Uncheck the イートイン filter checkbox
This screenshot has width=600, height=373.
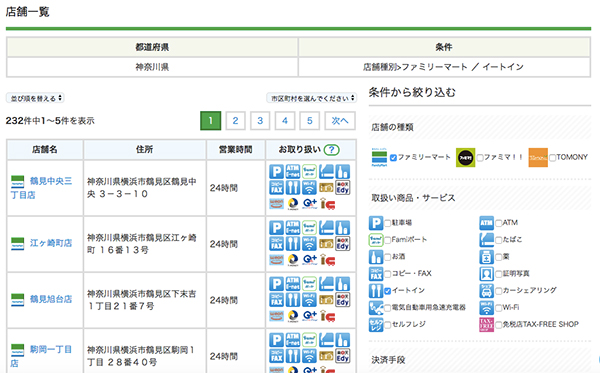click(388, 291)
